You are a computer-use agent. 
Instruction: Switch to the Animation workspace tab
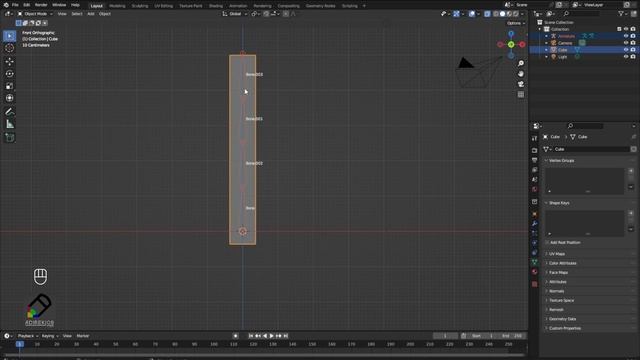(x=238, y=6)
